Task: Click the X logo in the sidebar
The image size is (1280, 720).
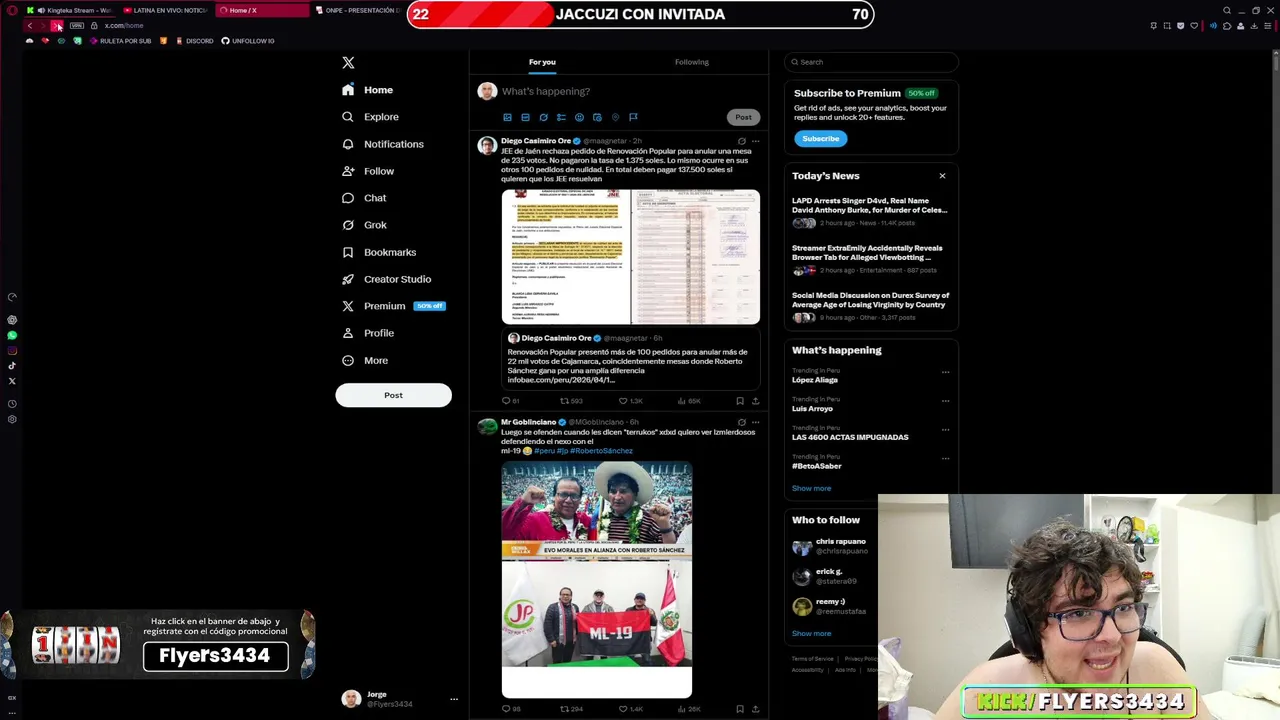Action: pyautogui.click(x=348, y=63)
